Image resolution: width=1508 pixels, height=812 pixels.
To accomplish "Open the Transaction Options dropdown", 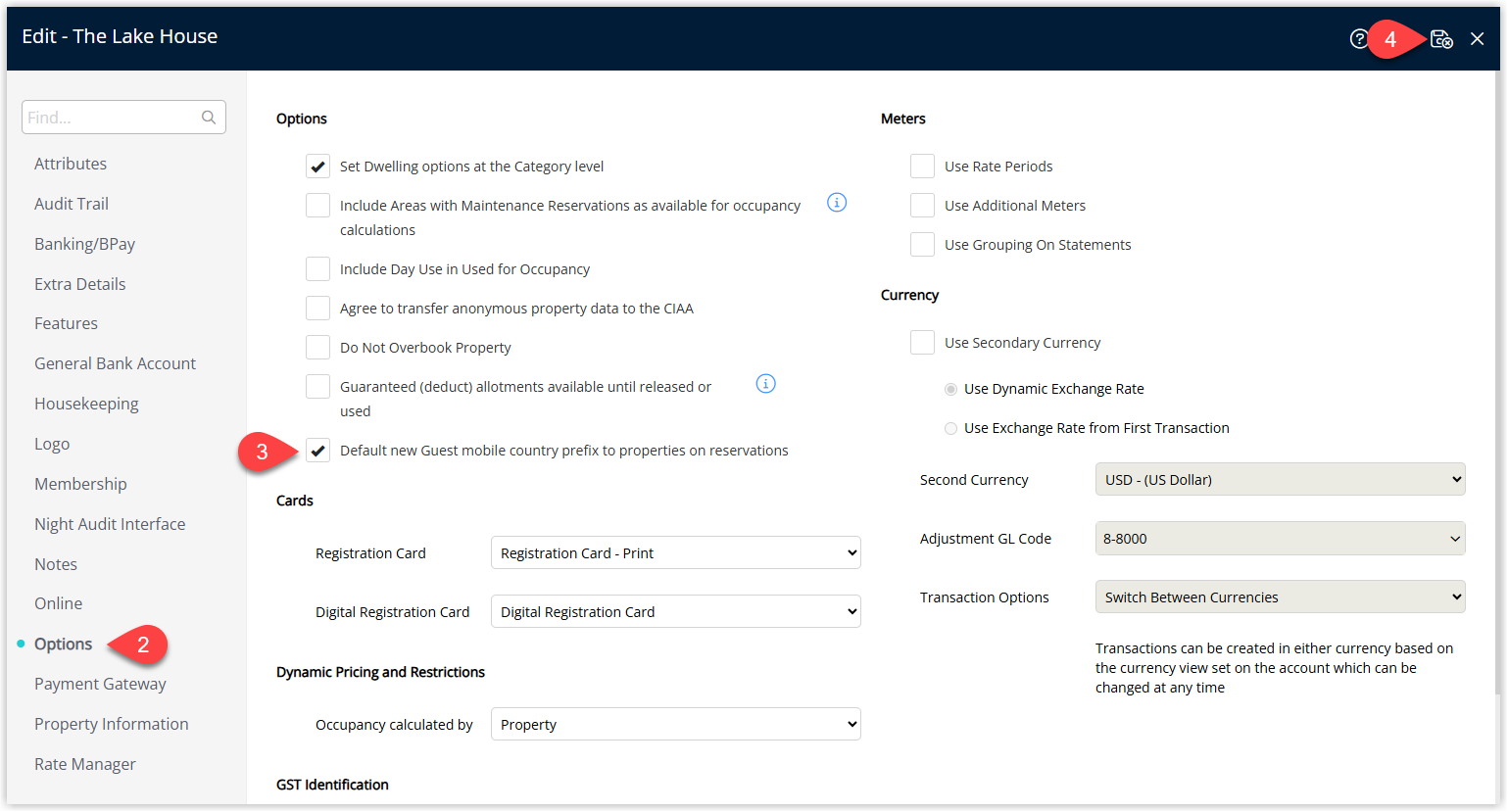I will point(1280,597).
